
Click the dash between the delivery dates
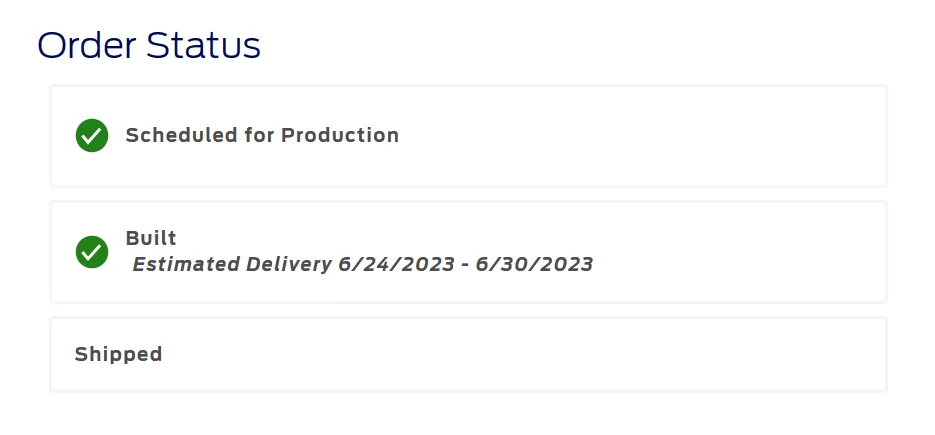coord(464,265)
